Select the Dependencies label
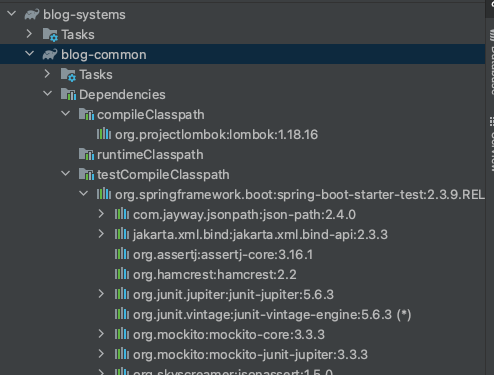The height and width of the screenshot is (375, 494). (x=122, y=95)
